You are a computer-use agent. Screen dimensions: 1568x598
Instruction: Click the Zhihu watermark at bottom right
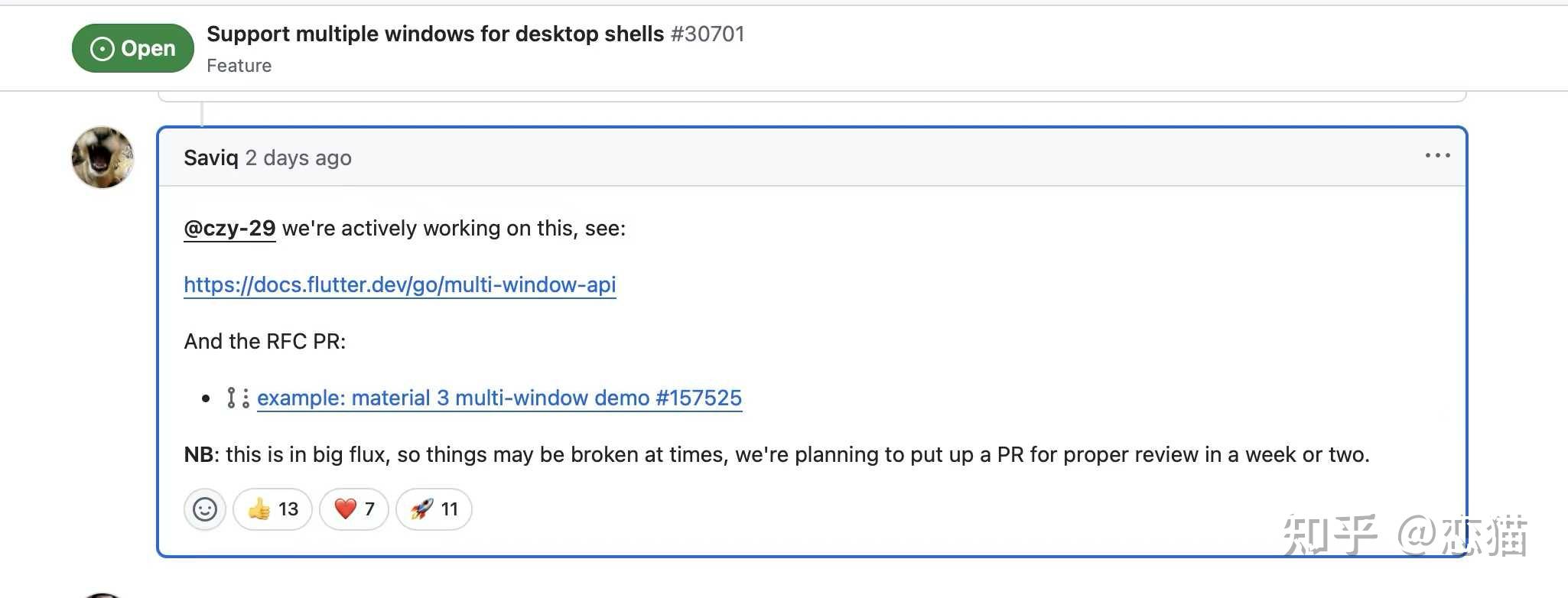coord(1404,535)
